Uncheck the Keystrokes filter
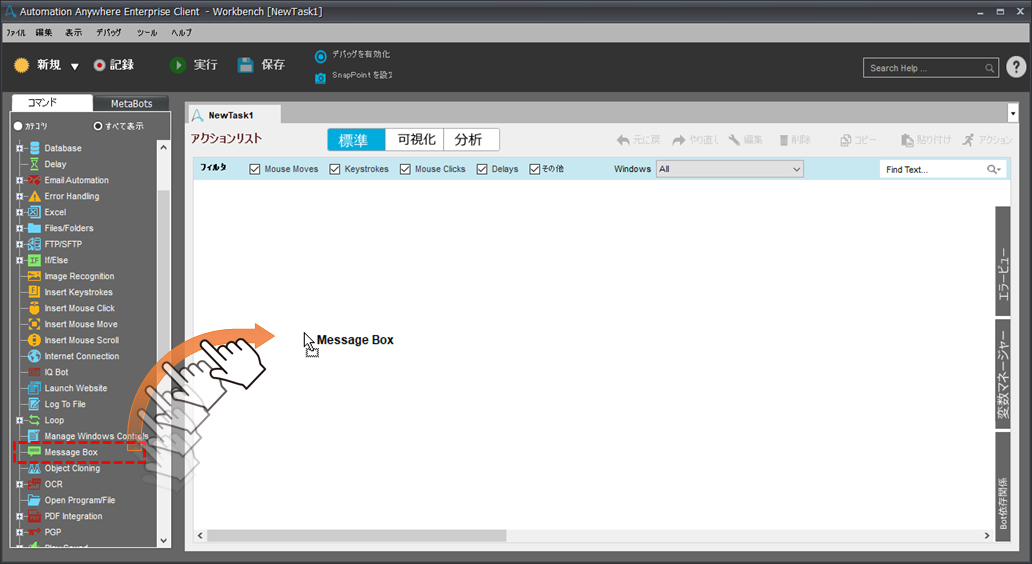1032x564 pixels. pos(334,169)
